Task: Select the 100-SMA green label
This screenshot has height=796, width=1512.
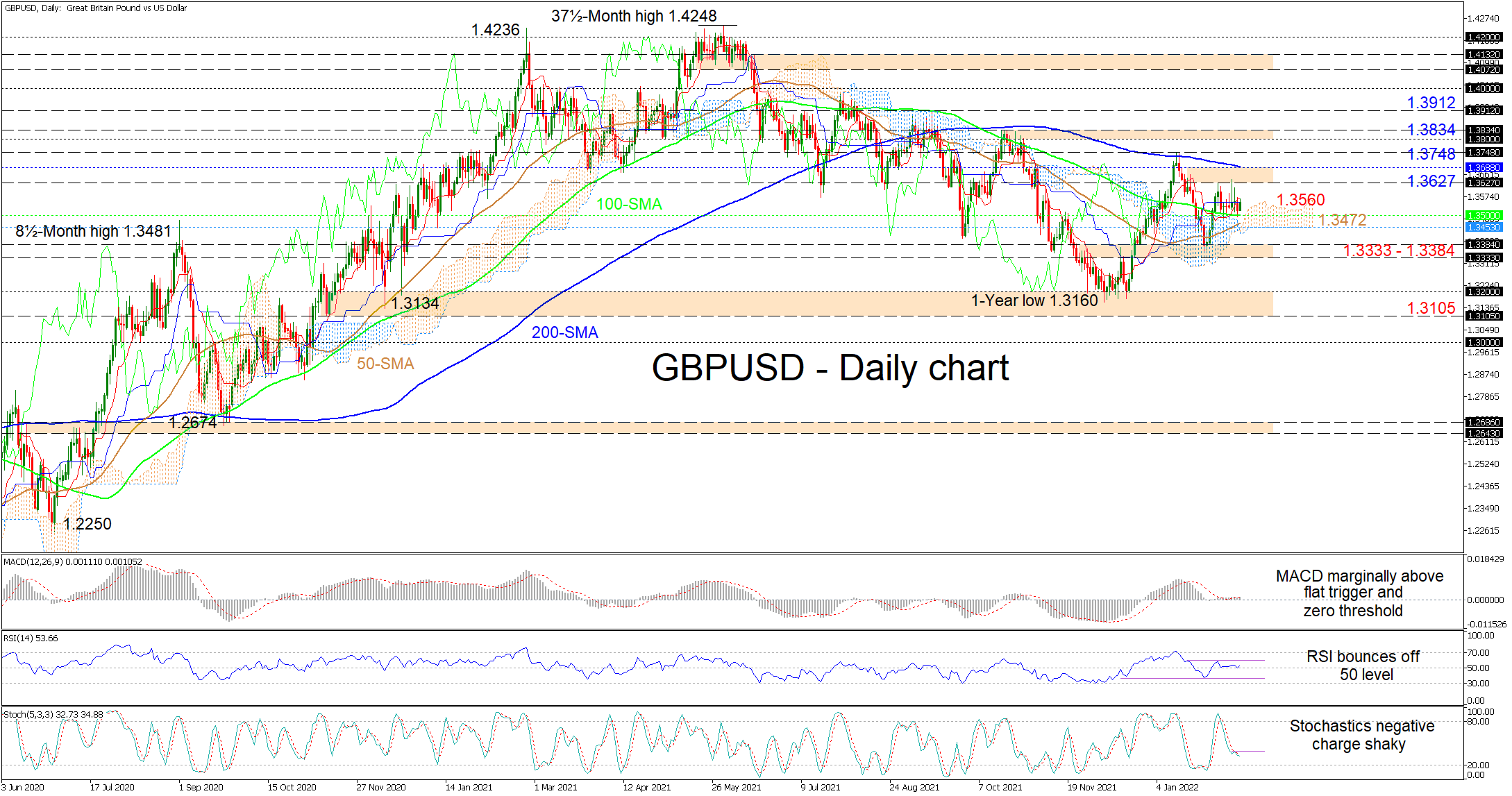Action: pyautogui.click(x=629, y=204)
